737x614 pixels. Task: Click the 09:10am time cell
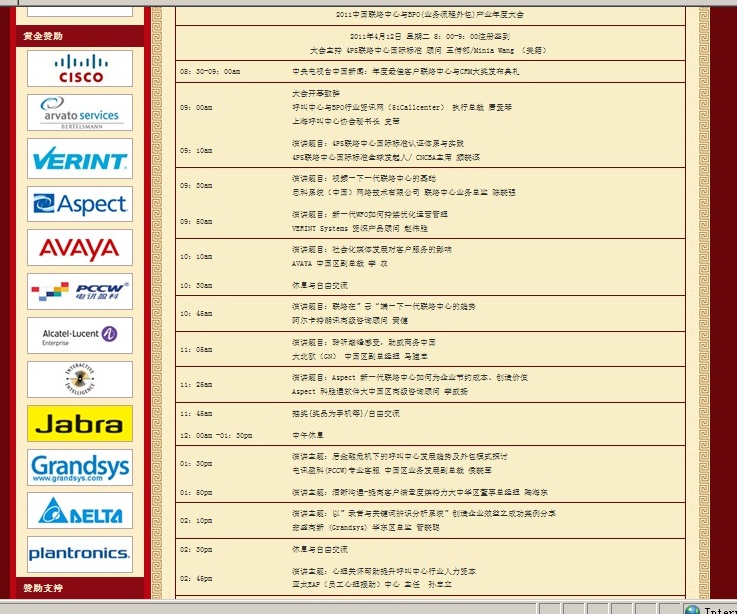pos(196,150)
